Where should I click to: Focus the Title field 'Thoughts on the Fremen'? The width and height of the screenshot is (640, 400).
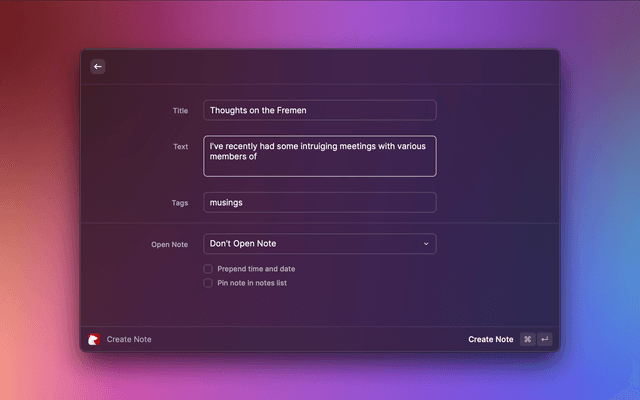(319, 110)
